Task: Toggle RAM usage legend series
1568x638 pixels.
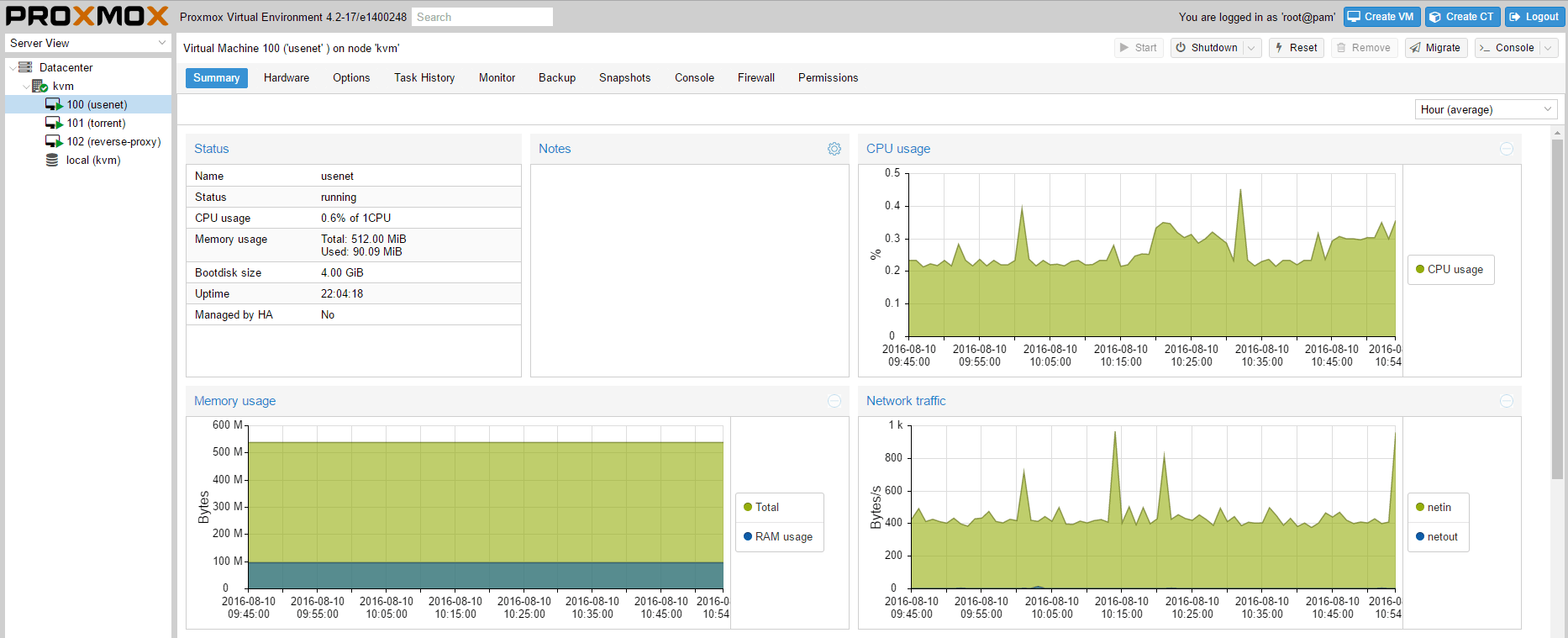Action: 778,537
